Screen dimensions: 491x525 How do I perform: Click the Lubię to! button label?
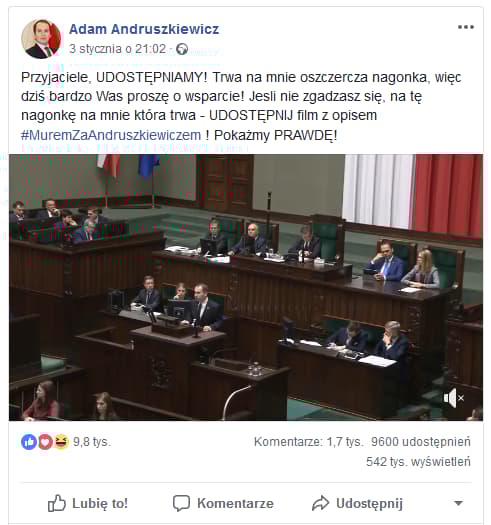100,503
